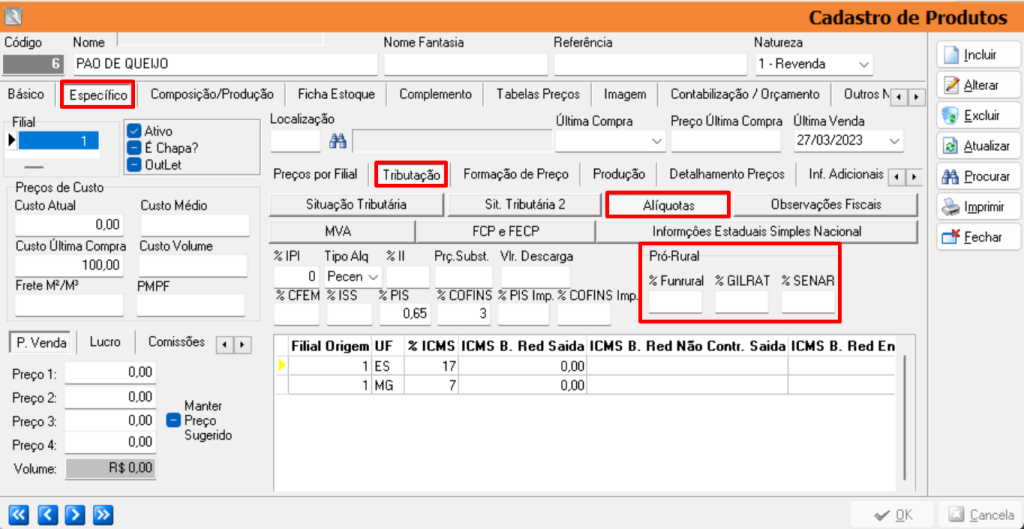
Task: Enable Manter Preço Sugerido checkbox
Action: coord(174,421)
